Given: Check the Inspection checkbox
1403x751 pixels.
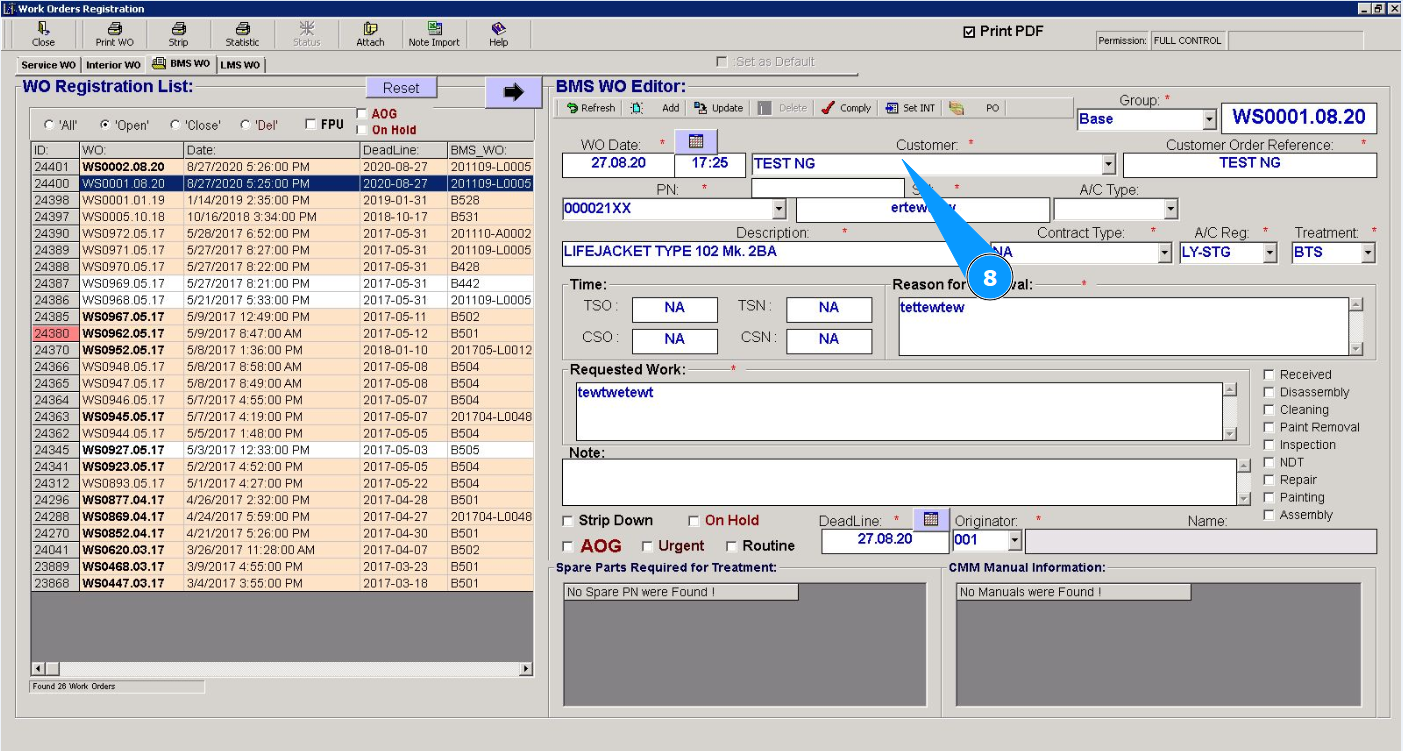Looking at the screenshot, I should (1269, 445).
